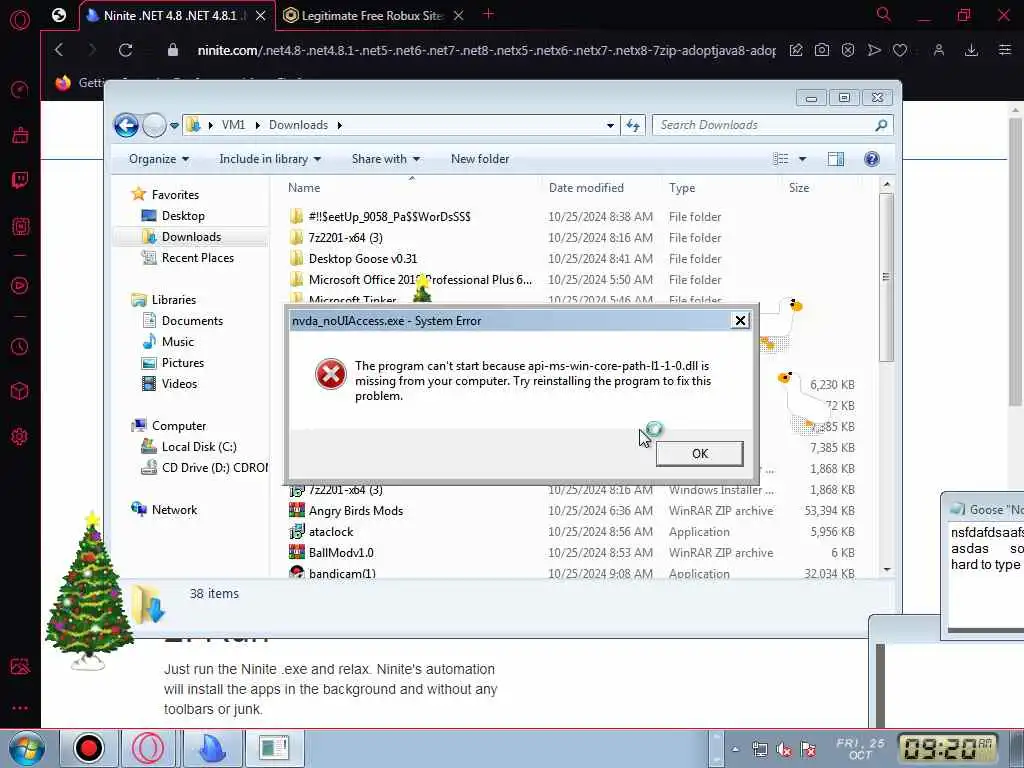The height and width of the screenshot is (768, 1024).
Task: Click the three-dots more button in Opera sidebar
Action: click(x=20, y=707)
